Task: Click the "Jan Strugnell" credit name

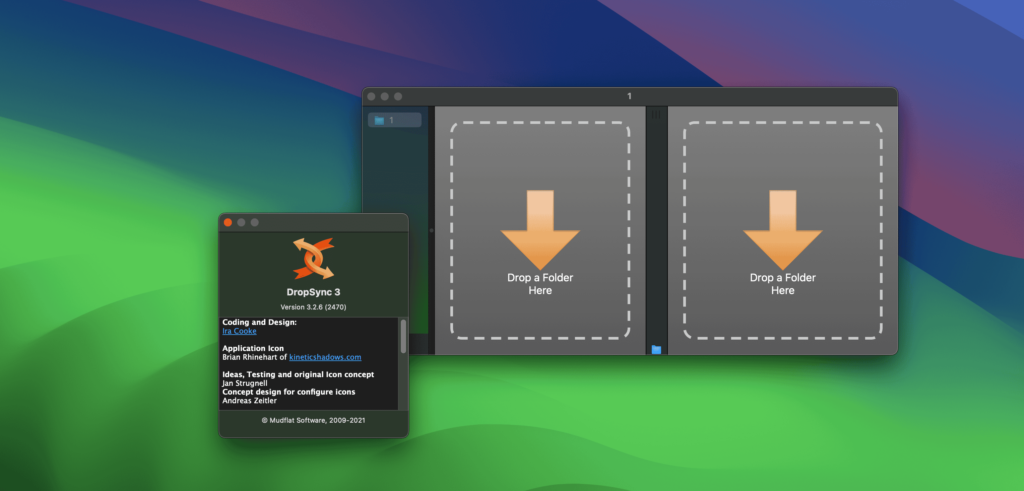Action: click(245, 383)
